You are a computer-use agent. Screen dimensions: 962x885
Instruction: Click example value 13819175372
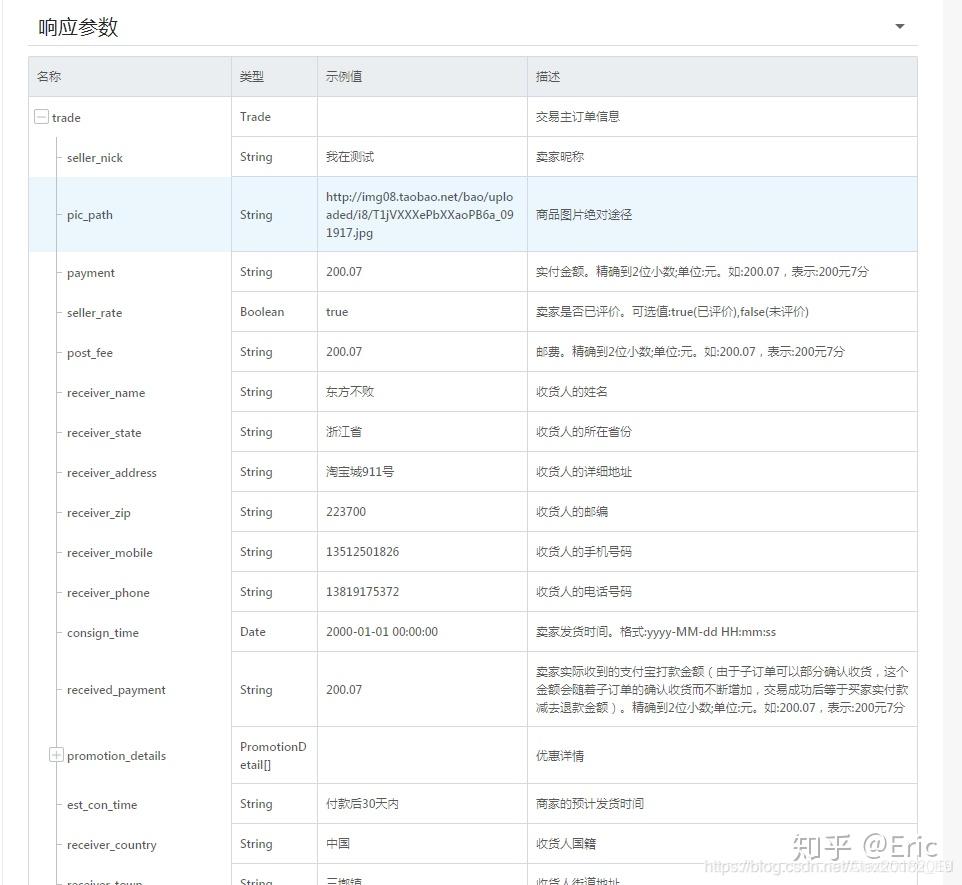coord(362,592)
